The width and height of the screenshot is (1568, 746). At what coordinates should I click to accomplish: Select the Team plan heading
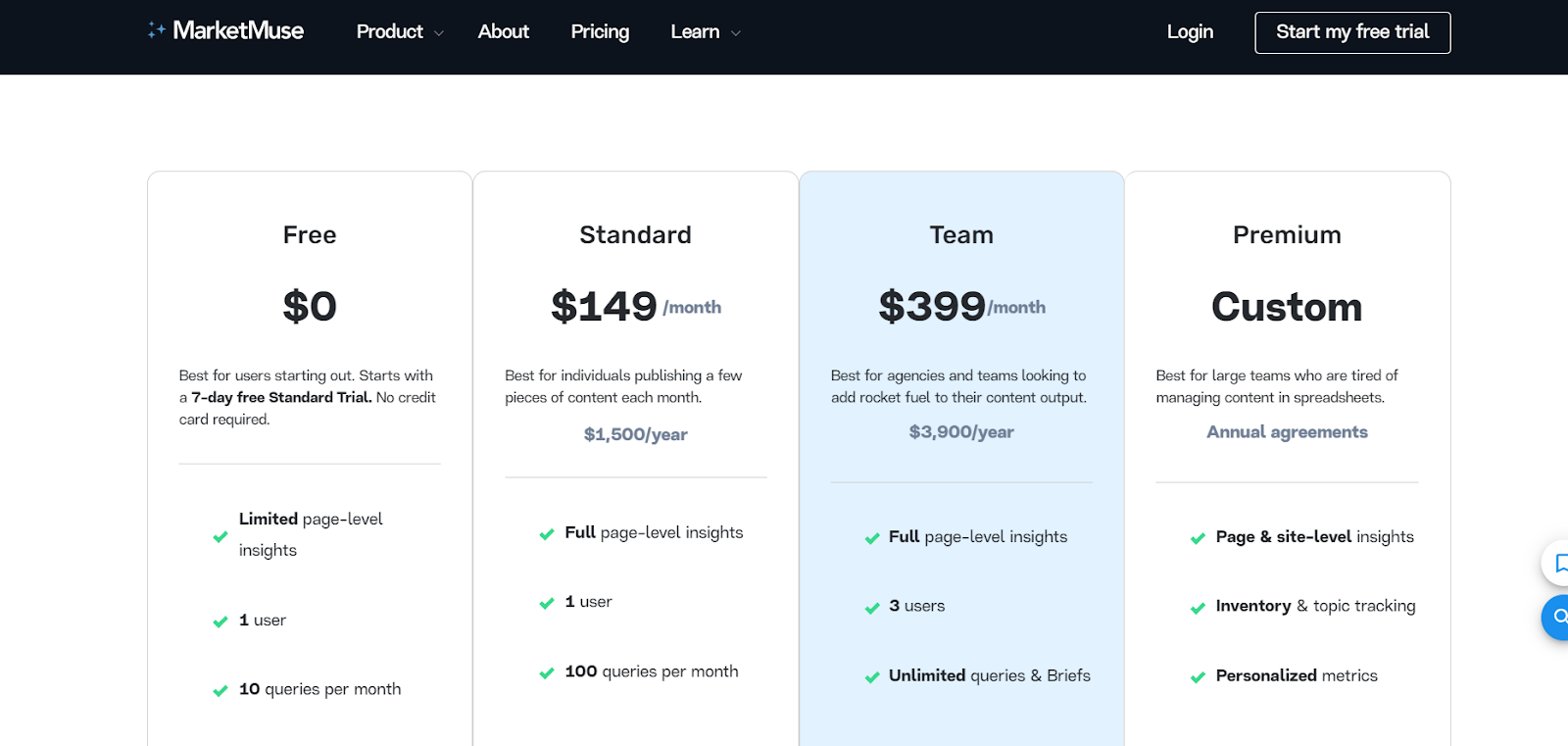tap(961, 235)
